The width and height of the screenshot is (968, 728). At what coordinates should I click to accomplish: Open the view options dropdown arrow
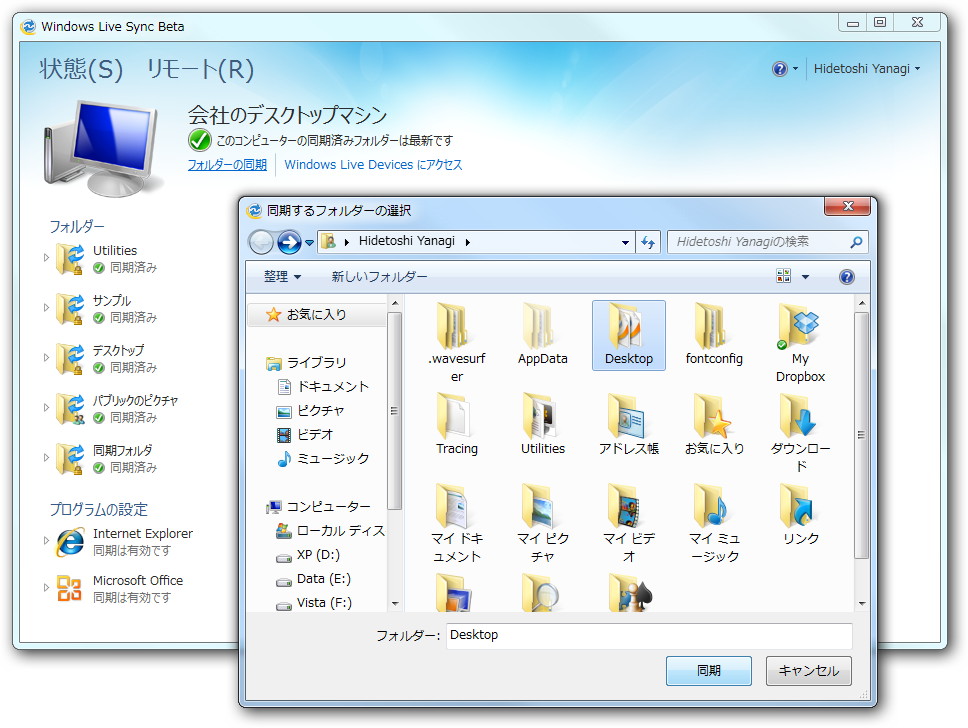(805, 277)
